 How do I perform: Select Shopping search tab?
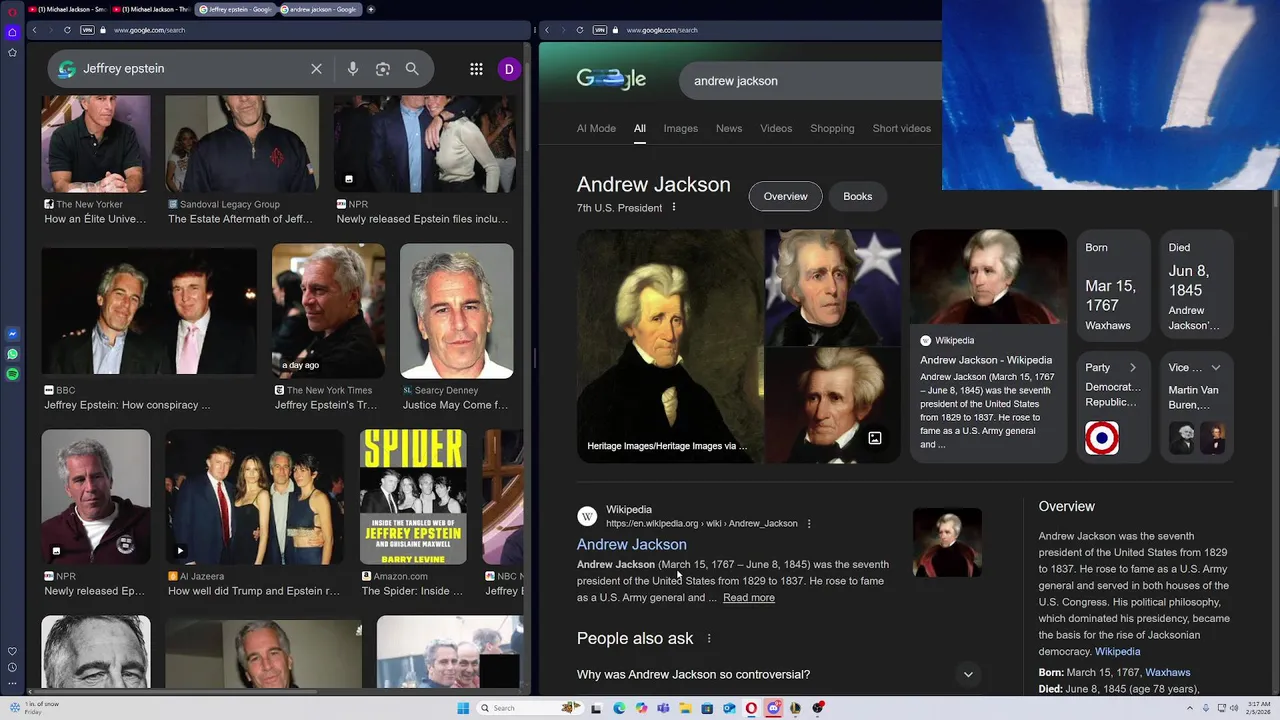pos(832,128)
